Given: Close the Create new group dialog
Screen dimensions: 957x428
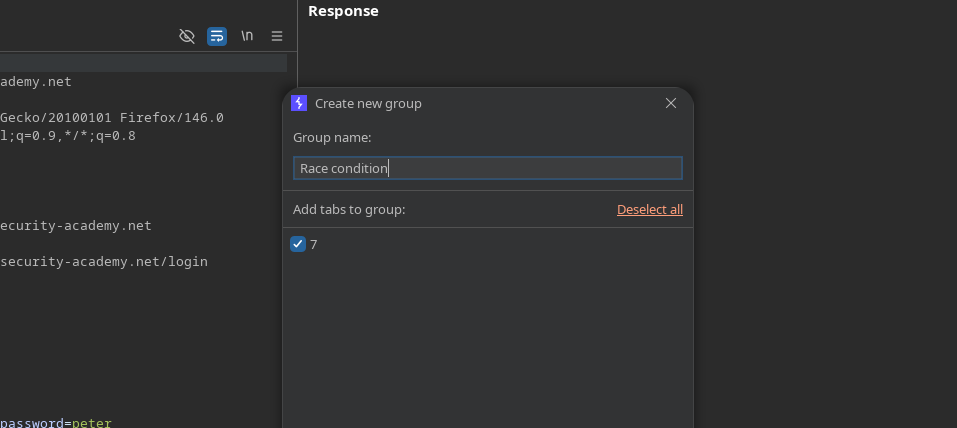Looking at the screenshot, I should point(671,103).
